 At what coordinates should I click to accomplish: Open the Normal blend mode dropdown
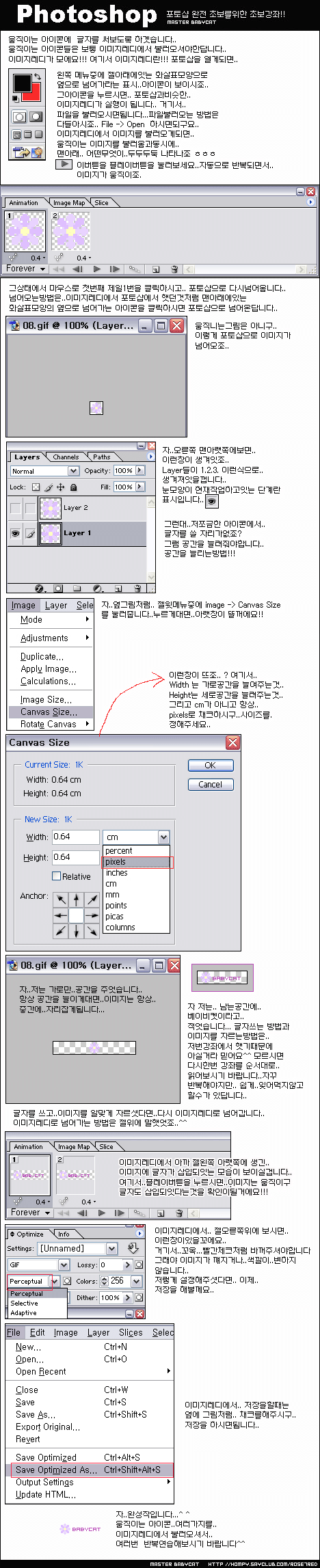coord(73,471)
